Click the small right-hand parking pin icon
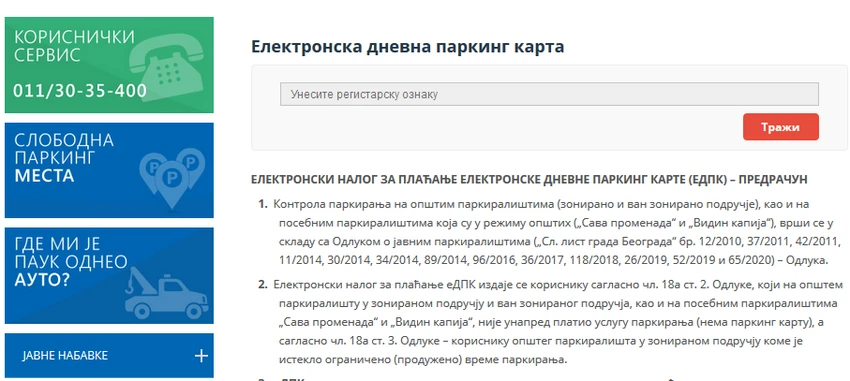Image resolution: width=850 pixels, height=381 pixels. pos(191,165)
